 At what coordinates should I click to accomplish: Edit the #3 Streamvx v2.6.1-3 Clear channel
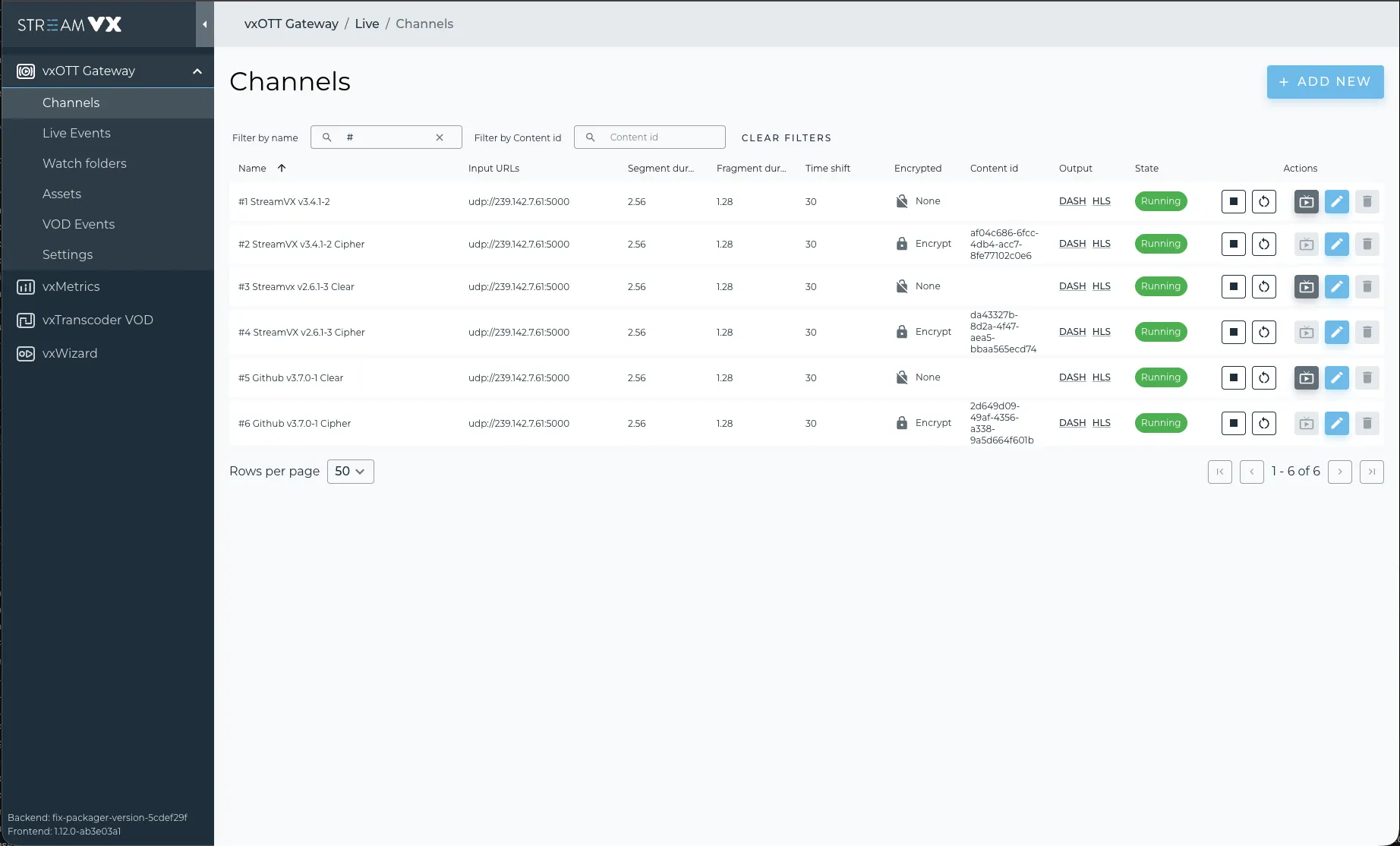click(x=1336, y=286)
